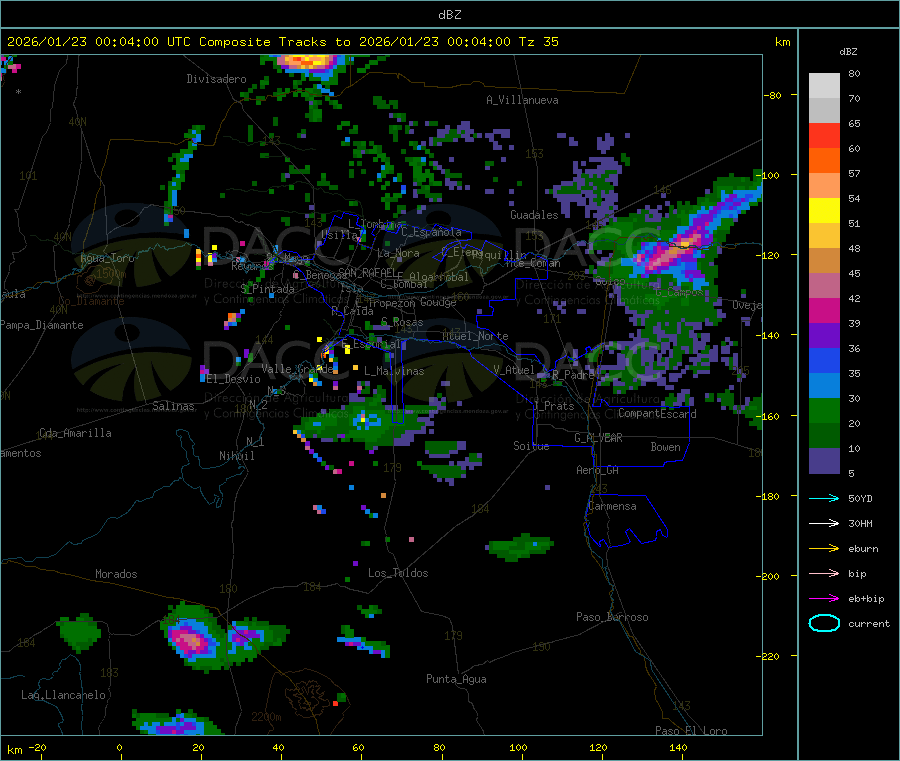This screenshot has width=900, height=761.
Task: Select the pink bip arrow symbol
Action: [x=824, y=573]
